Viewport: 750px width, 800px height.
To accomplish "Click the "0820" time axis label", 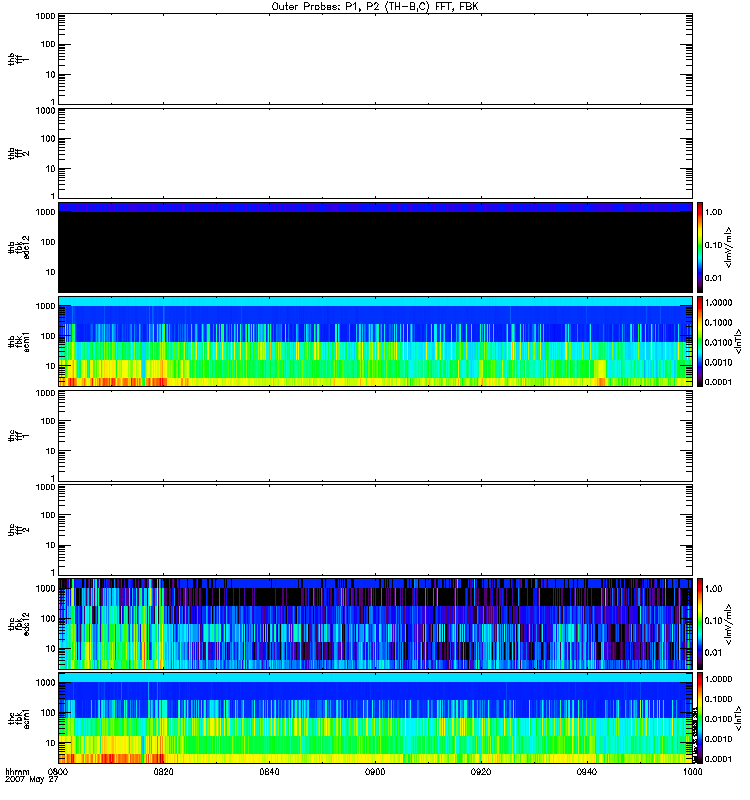I will 163,771.
